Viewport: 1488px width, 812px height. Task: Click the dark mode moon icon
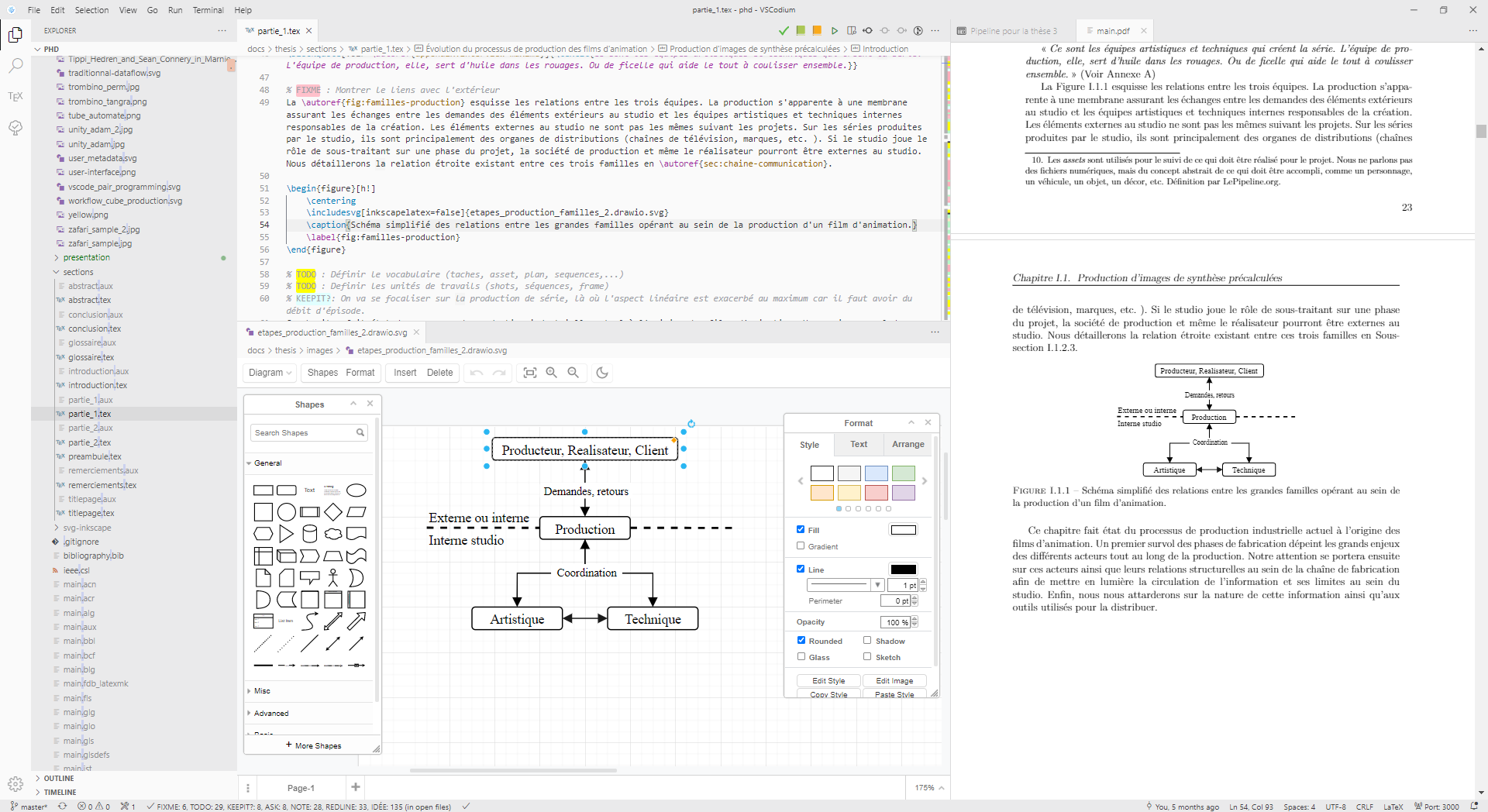tap(602, 373)
